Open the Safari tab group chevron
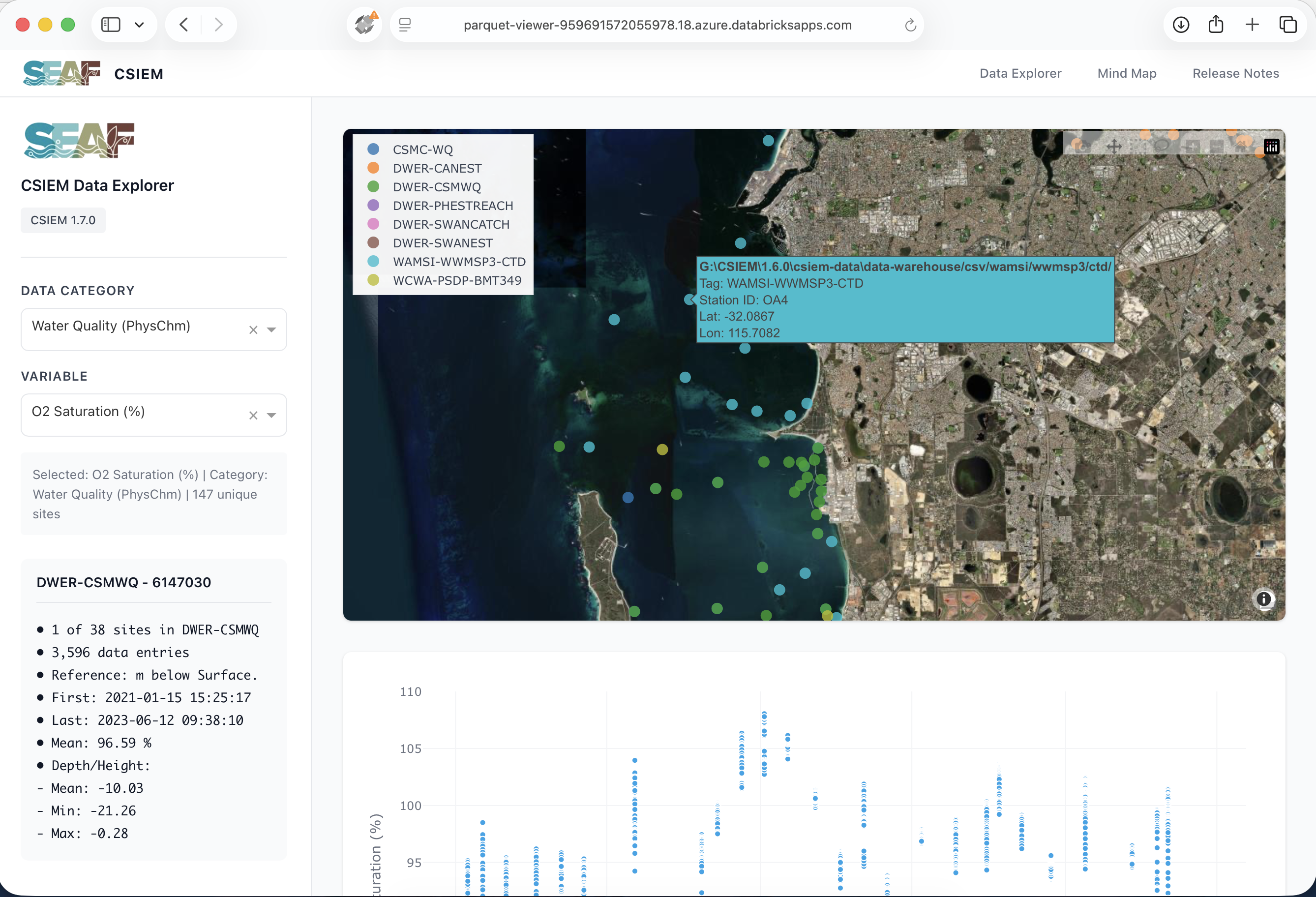This screenshot has width=1316, height=897. pos(139,25)
